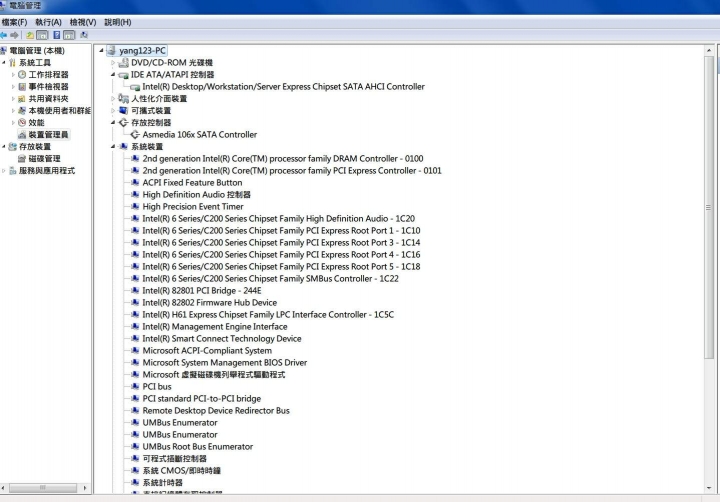Image resolution: width=720 pixels, height=502 pixels.
Task: Select High Definition Audio 控制器
Action: pyautogui.click(x=197, y=194)
